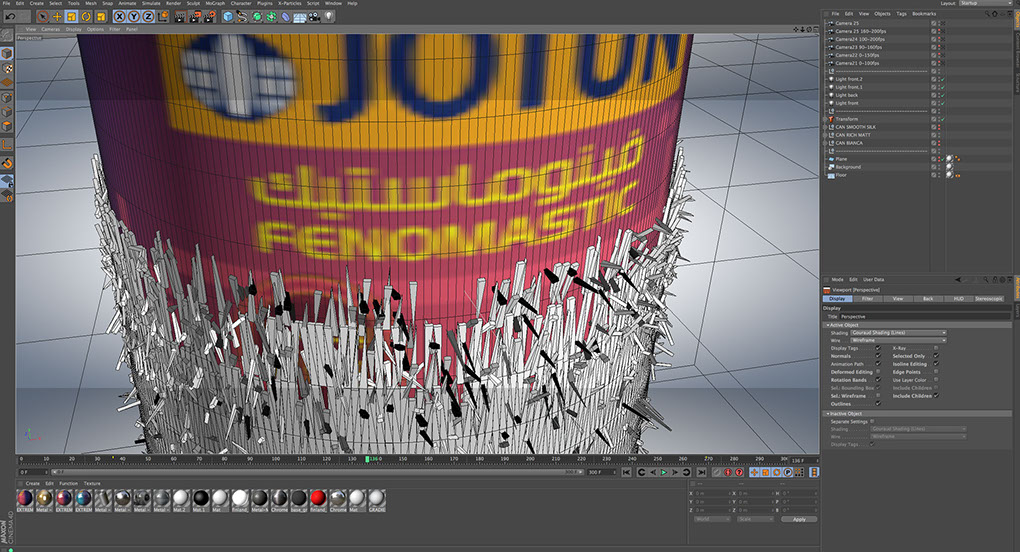This screenshot has width=1020, height=552.
Task: Click Render View clapperboard icon
Action: click(180, 16)
